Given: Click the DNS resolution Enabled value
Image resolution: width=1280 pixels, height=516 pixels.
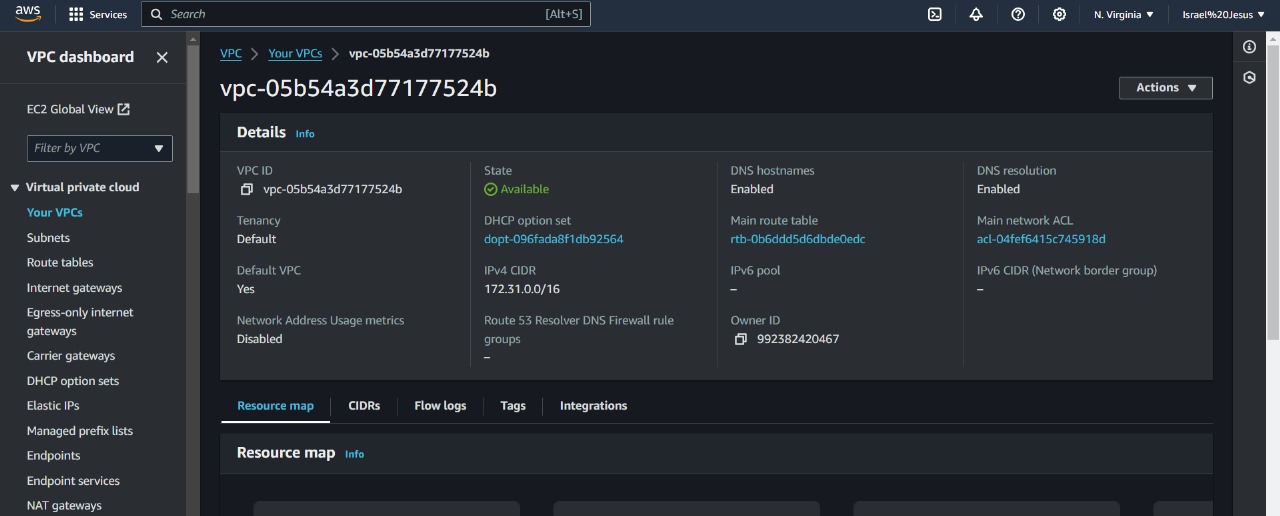Looking at the screenshot, I should [999, 189].
